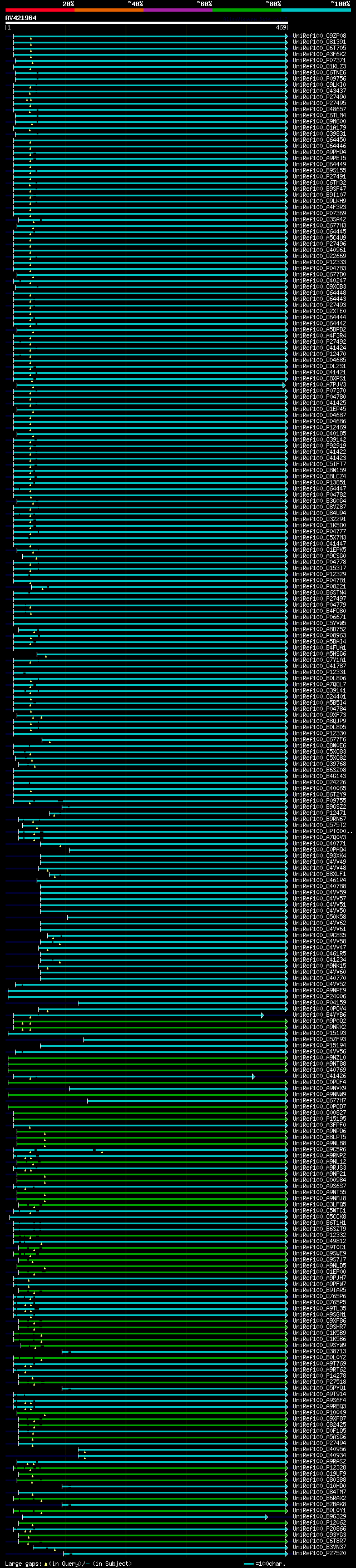Click the query end position 469
This screenshot has width=356, height=1568.
coord(281,27)
